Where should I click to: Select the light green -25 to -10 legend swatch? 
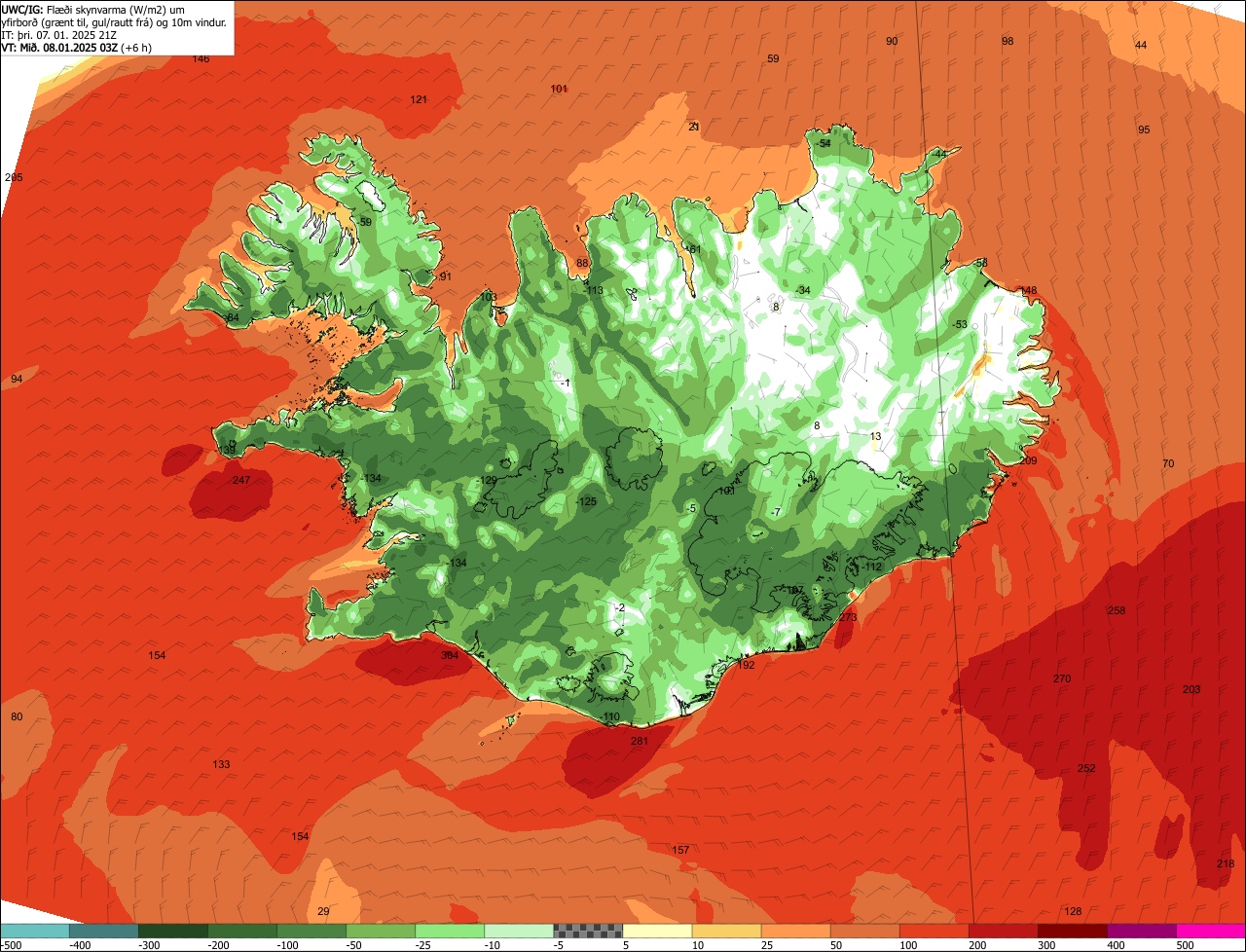click(x=450, y=931)
